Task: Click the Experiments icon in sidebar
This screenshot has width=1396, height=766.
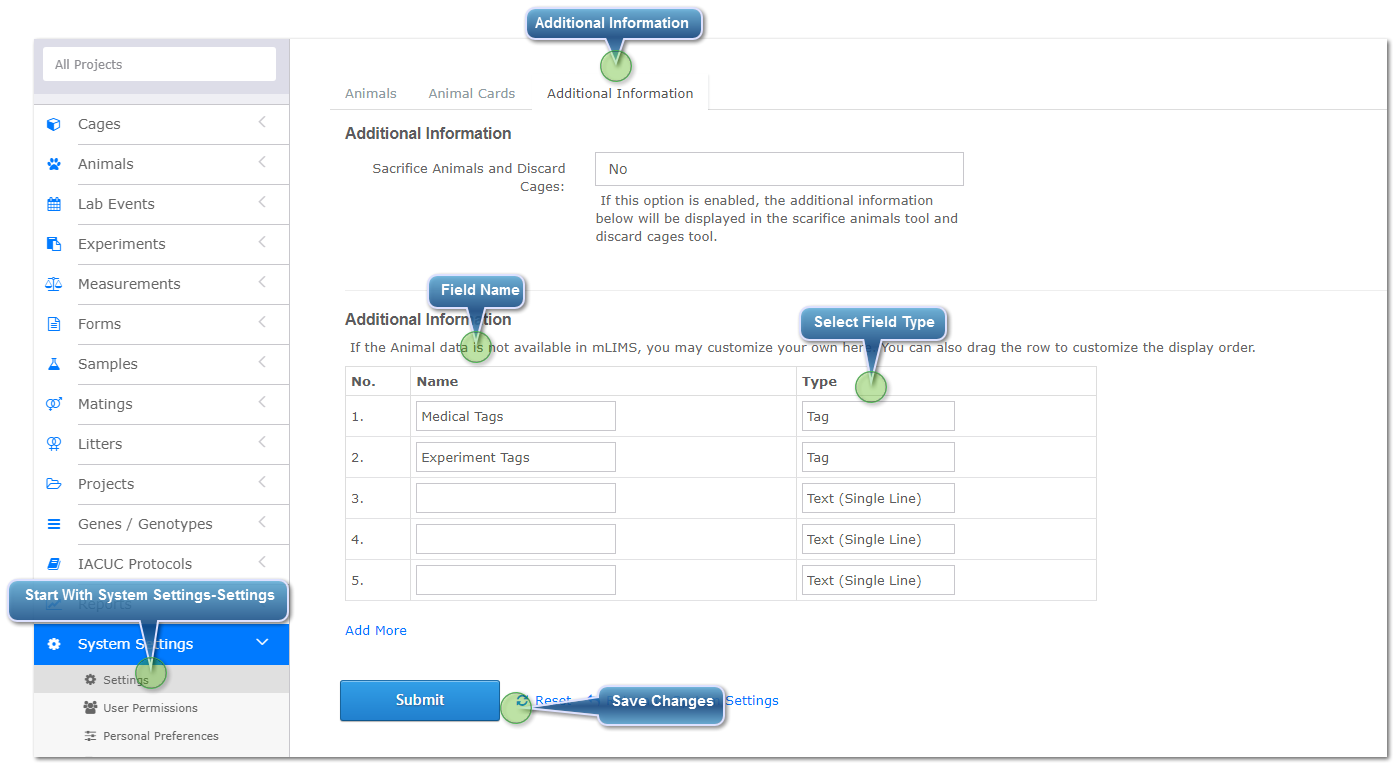Action: pyautogui.click(x=54, y=244)
